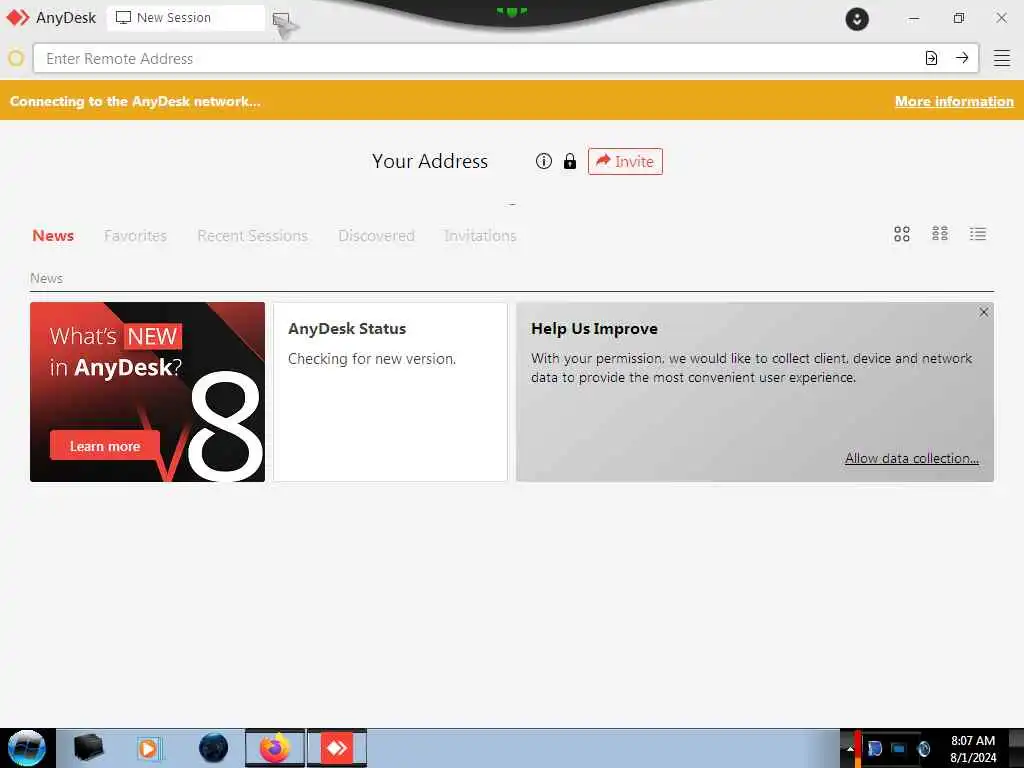Add a new session tab with monitor icon
The image size is (1024, 768).
pyautogui.click(x=281, y=20)
